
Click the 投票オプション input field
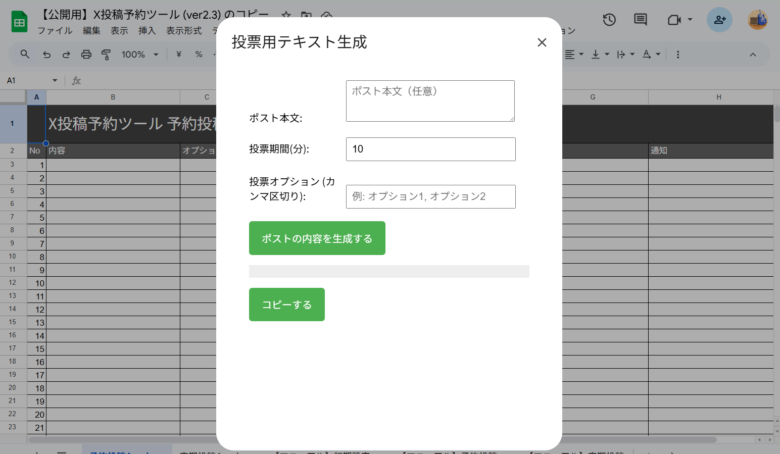click(430, 196)
